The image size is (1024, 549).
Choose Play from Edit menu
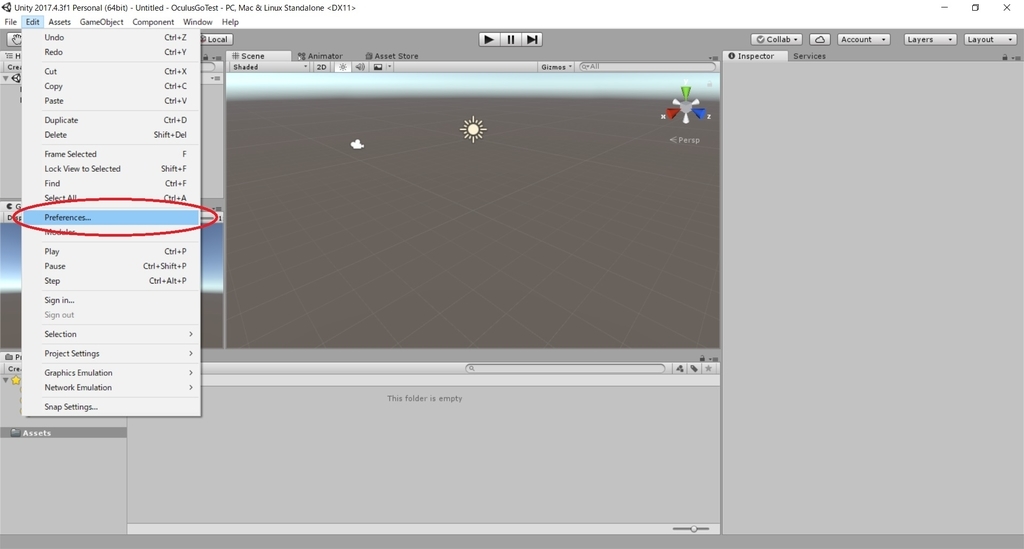point(111,251)
